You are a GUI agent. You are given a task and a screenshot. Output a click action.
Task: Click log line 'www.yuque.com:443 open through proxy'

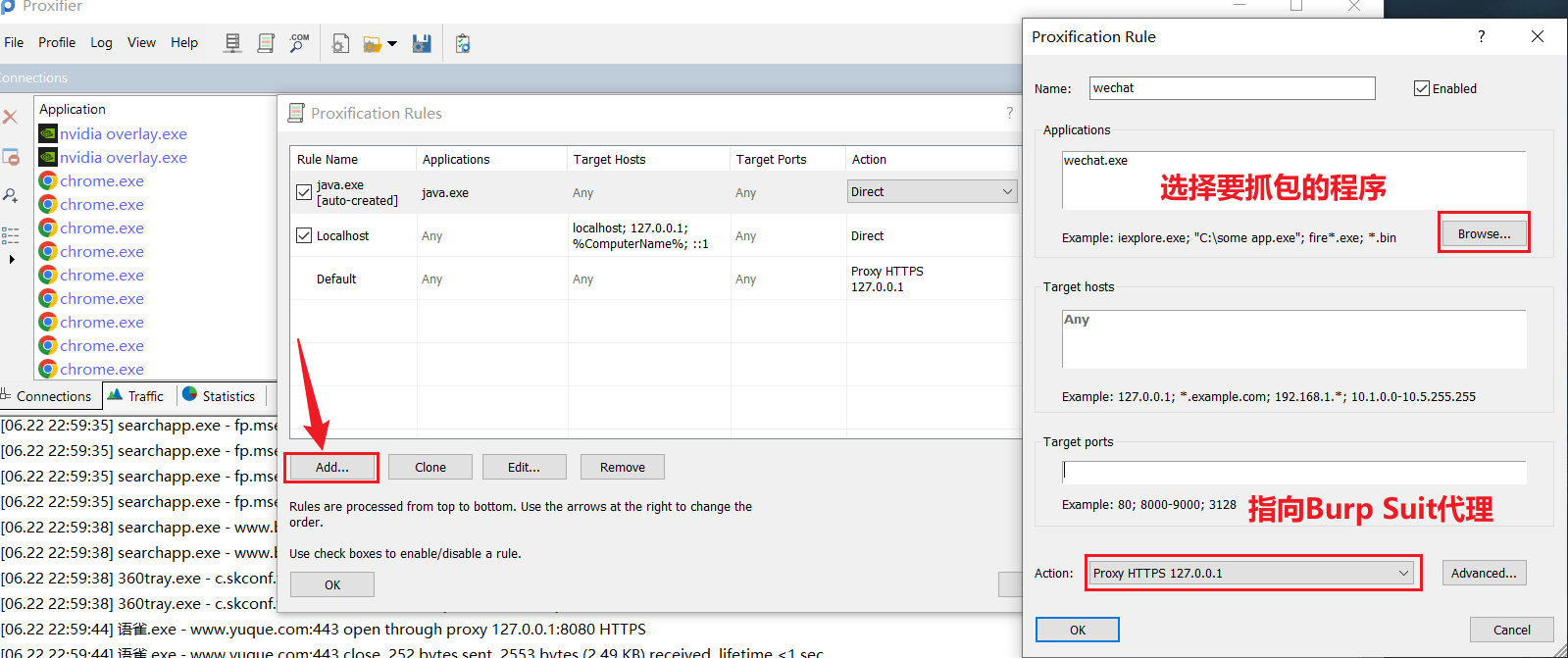point(323,629)
